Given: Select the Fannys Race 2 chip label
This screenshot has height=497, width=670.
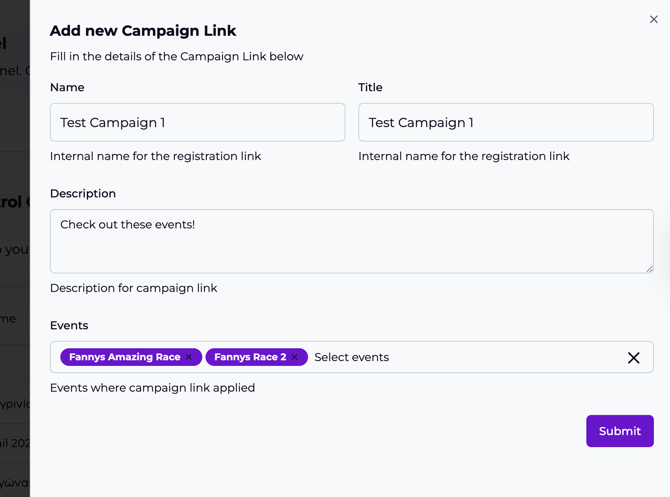Looking at the screenshot, I should coord(249,357).
